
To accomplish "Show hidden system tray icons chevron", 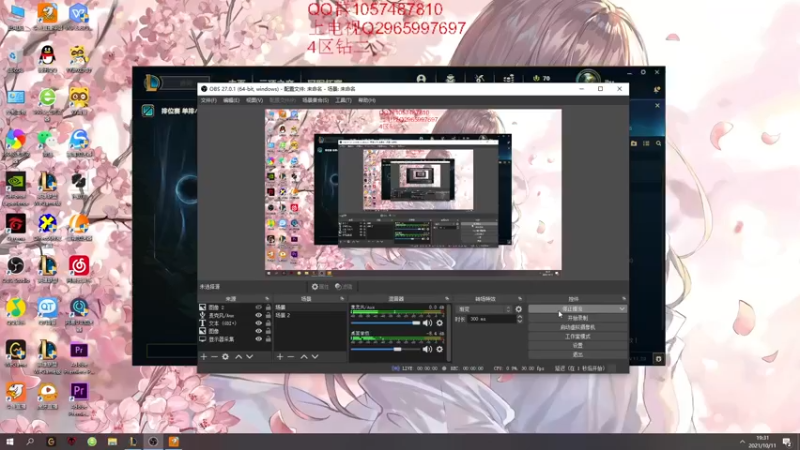I will pyautogui.click(x=742, y=441).
